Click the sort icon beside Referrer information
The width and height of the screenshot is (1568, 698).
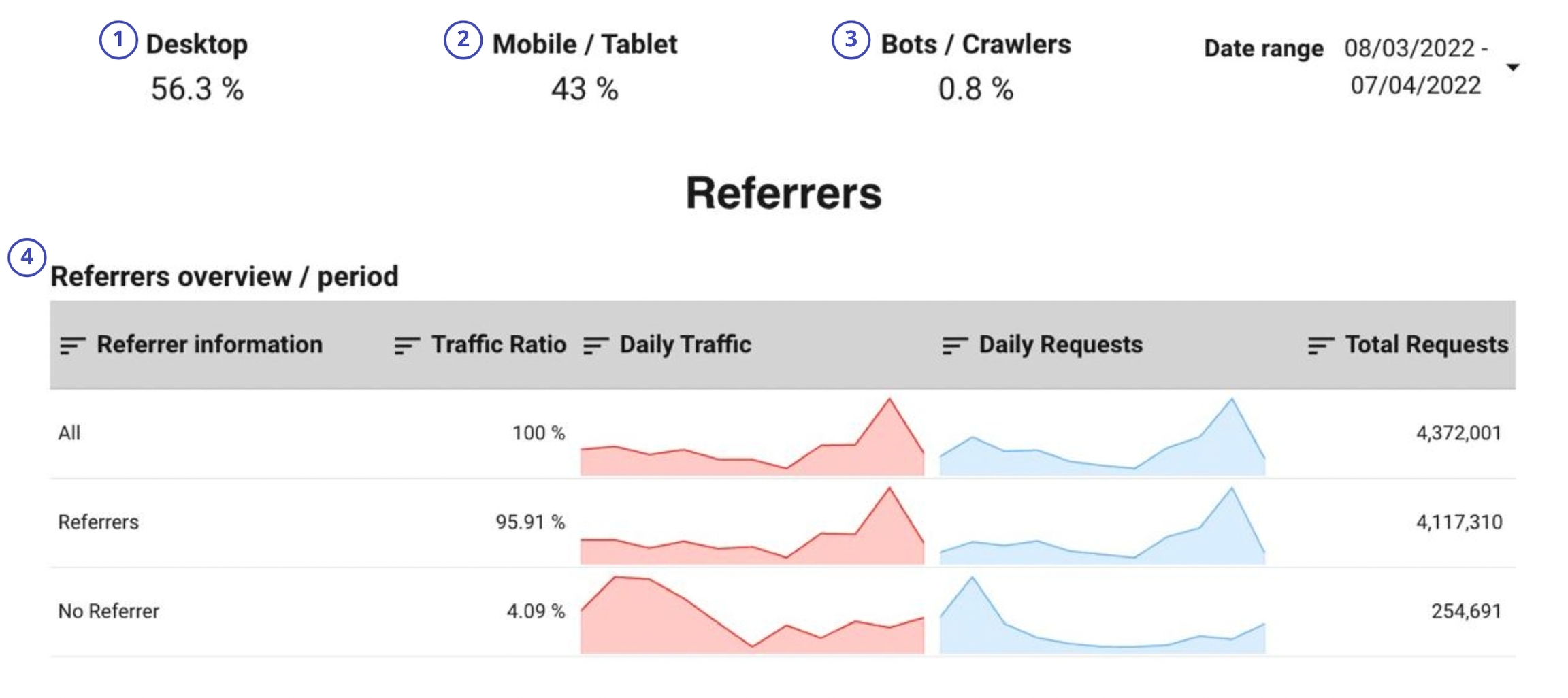[72, 346]
